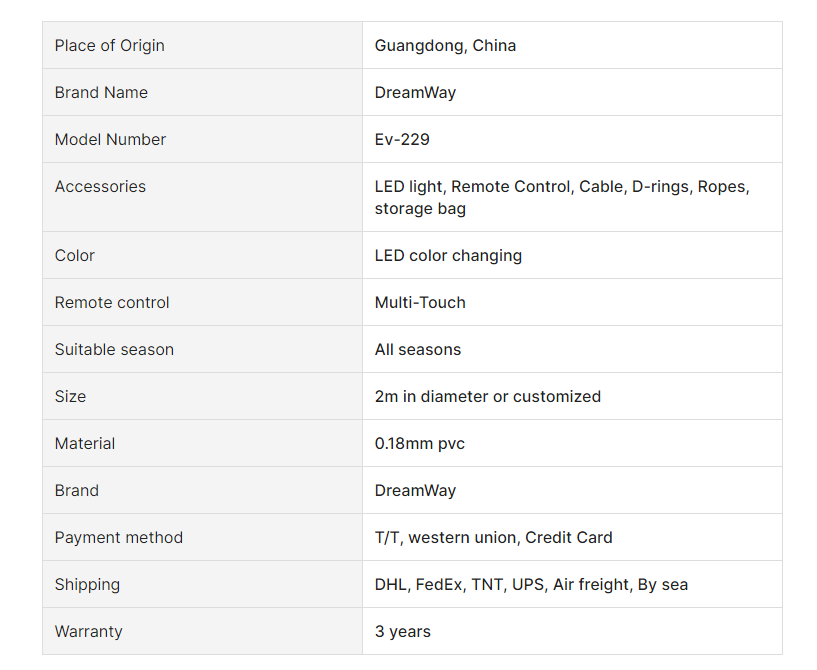Image resolution: width=817 pixels, height=670 pixels.
Task: Click the 'Brand Name' label
Action: (x=101, y=92)
